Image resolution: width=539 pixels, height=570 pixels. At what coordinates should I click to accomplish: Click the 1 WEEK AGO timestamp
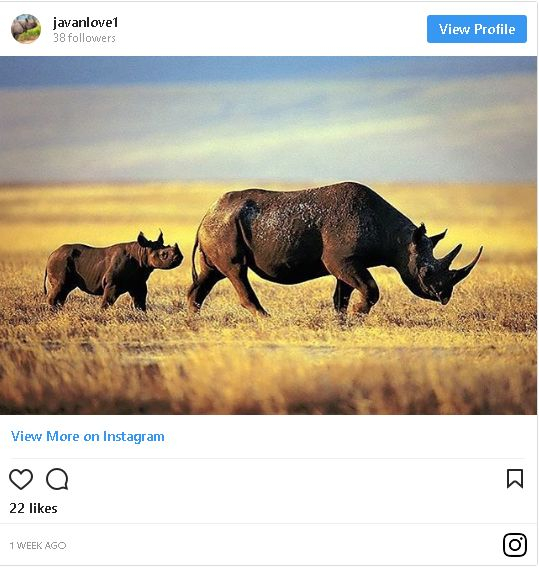coord(38,545)
